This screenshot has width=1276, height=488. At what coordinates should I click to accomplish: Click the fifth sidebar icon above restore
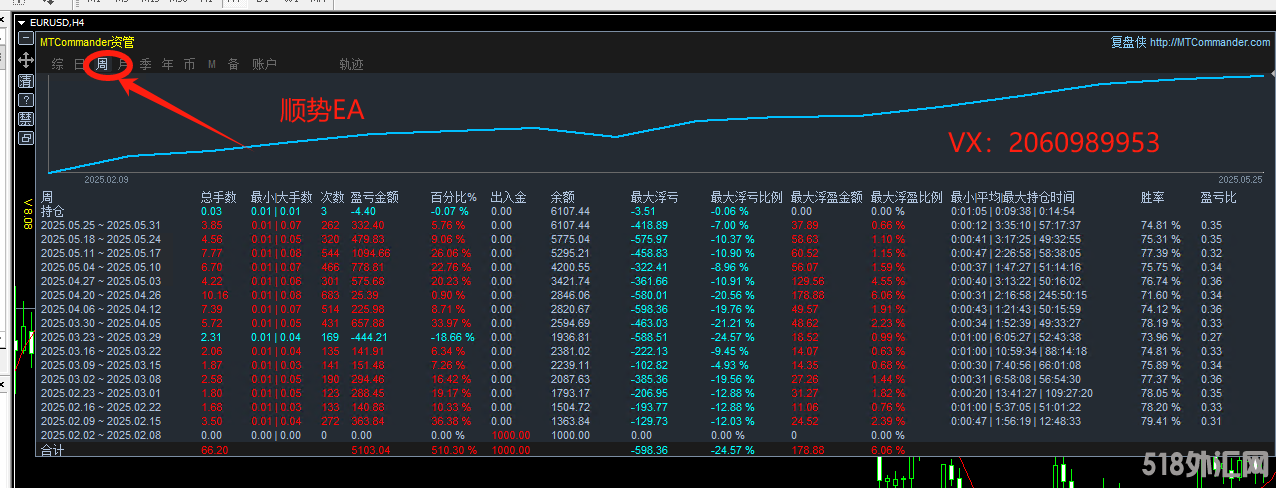click(25, 118)
